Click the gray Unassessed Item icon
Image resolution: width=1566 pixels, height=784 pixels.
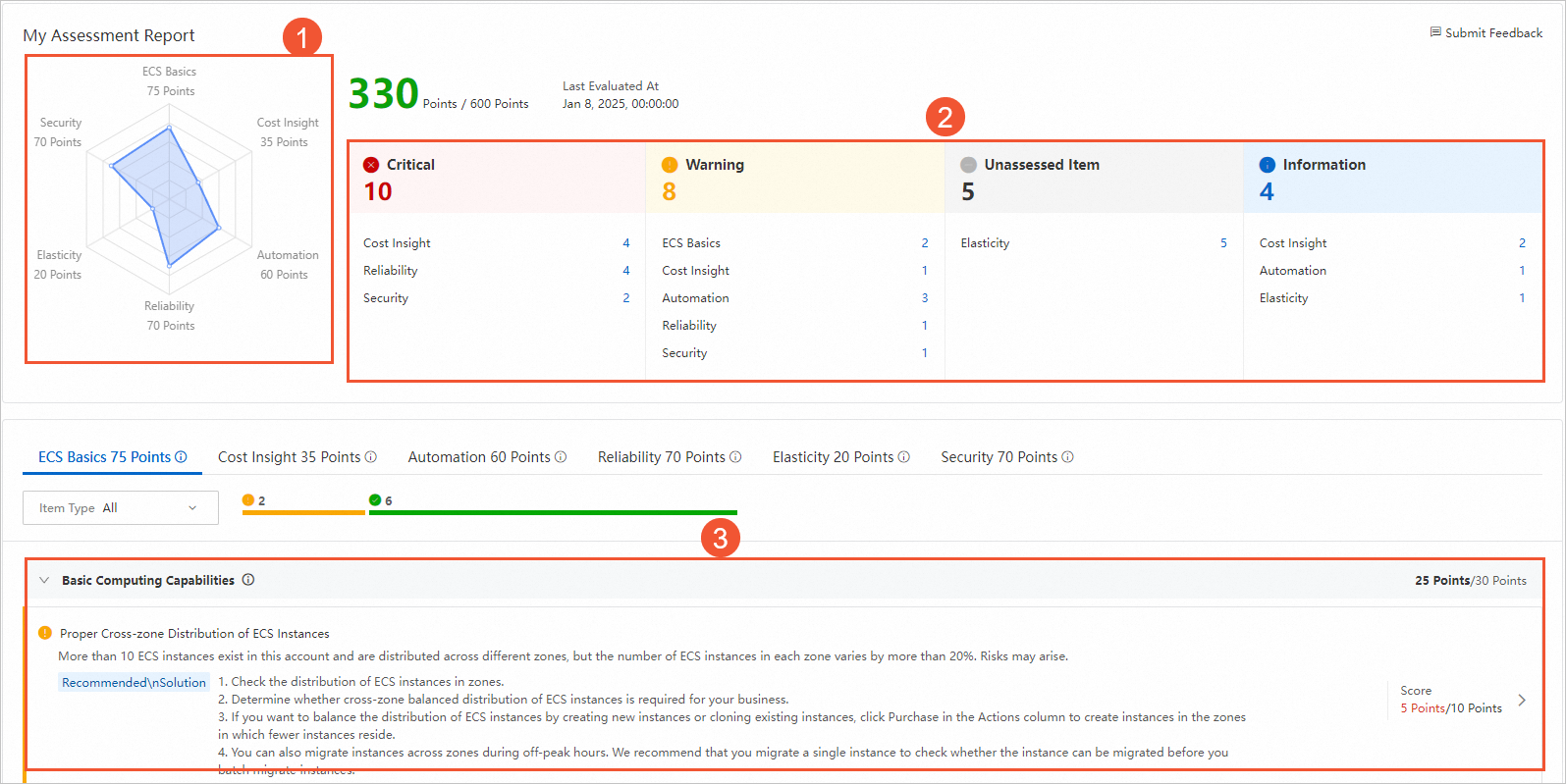[x=968, y=165]
